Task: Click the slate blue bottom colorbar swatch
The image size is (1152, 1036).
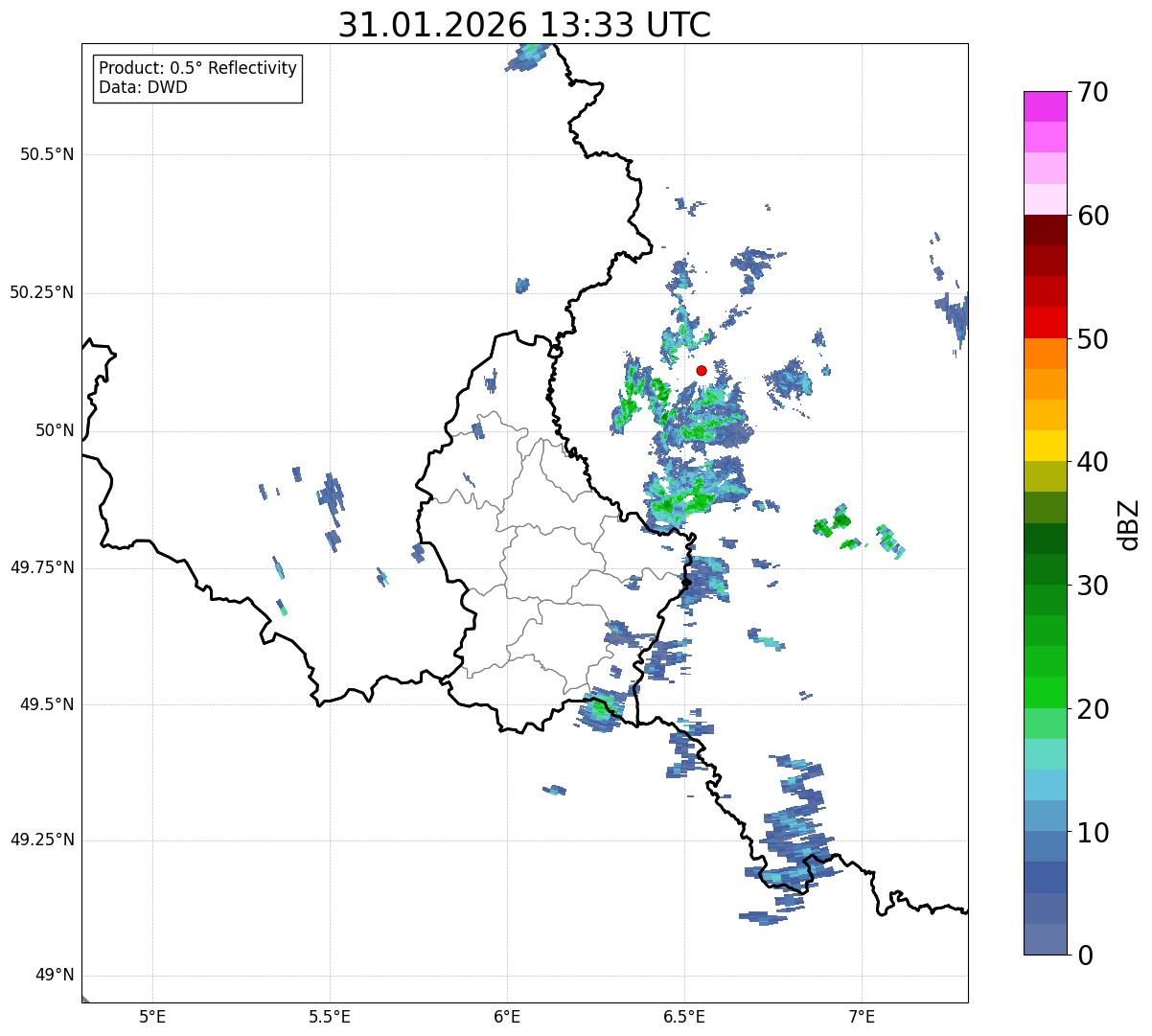Action: pos(1046,939)
